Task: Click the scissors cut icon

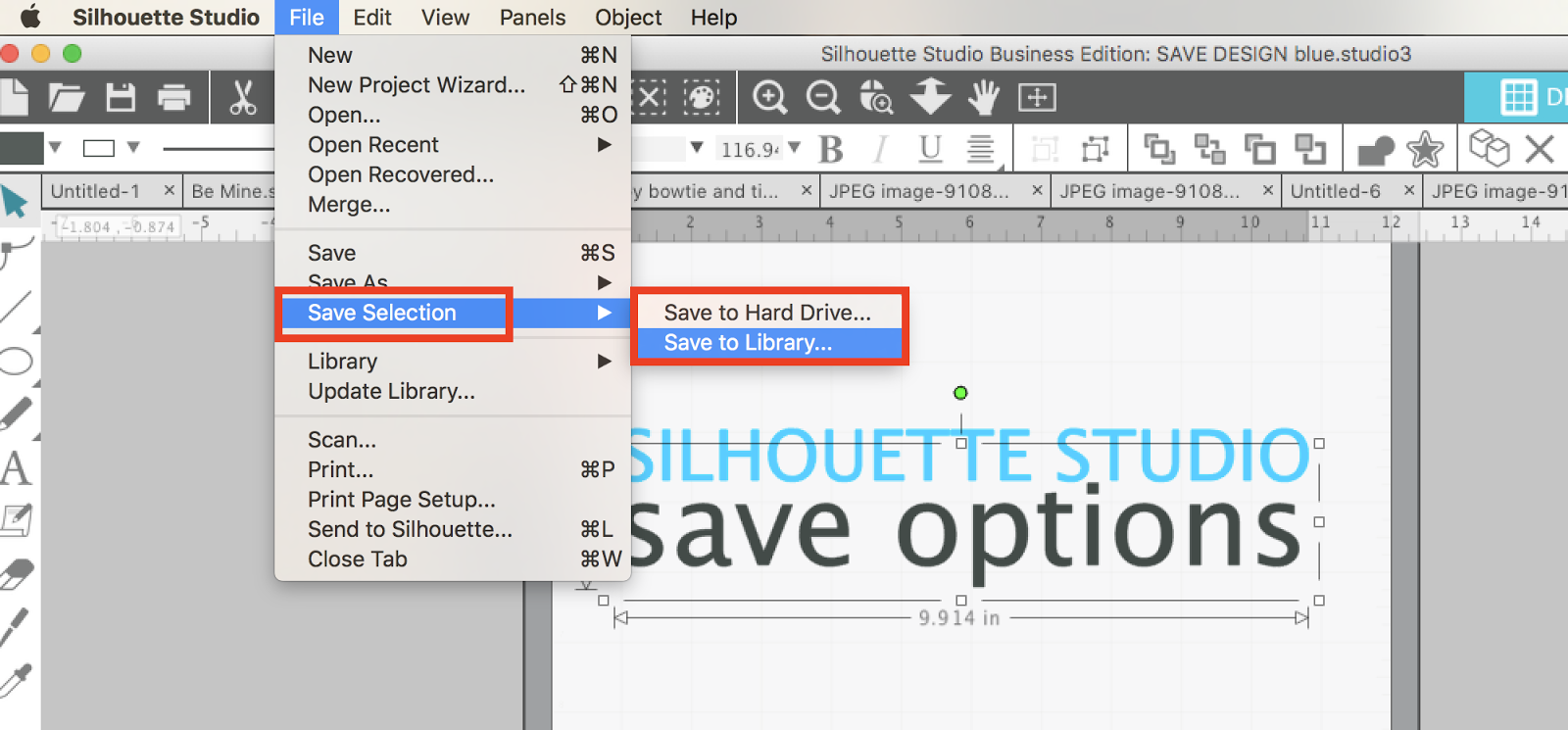Action: tap(242, 97)
